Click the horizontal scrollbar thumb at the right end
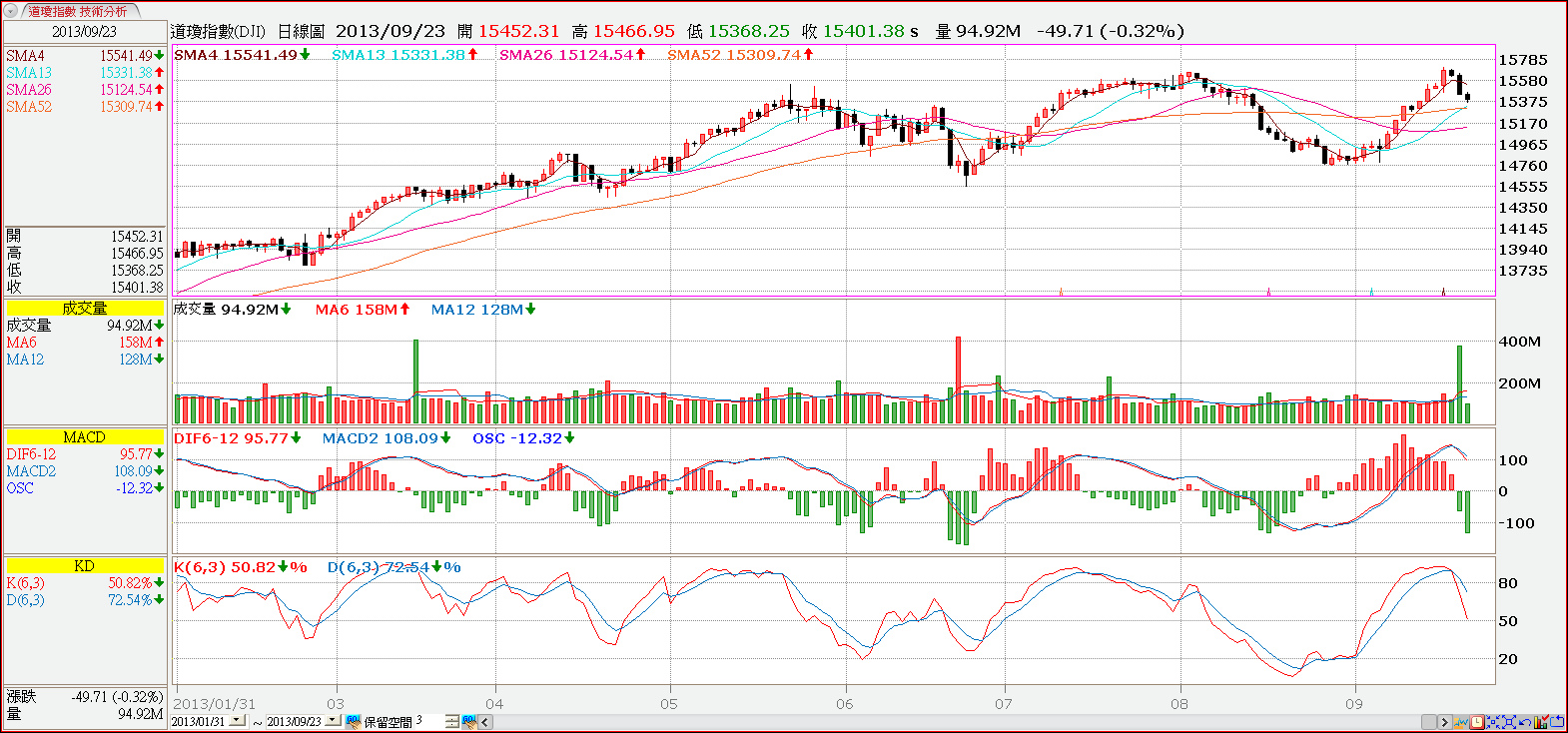This screenshot has width=1568, height=733. coord(1429,722)
